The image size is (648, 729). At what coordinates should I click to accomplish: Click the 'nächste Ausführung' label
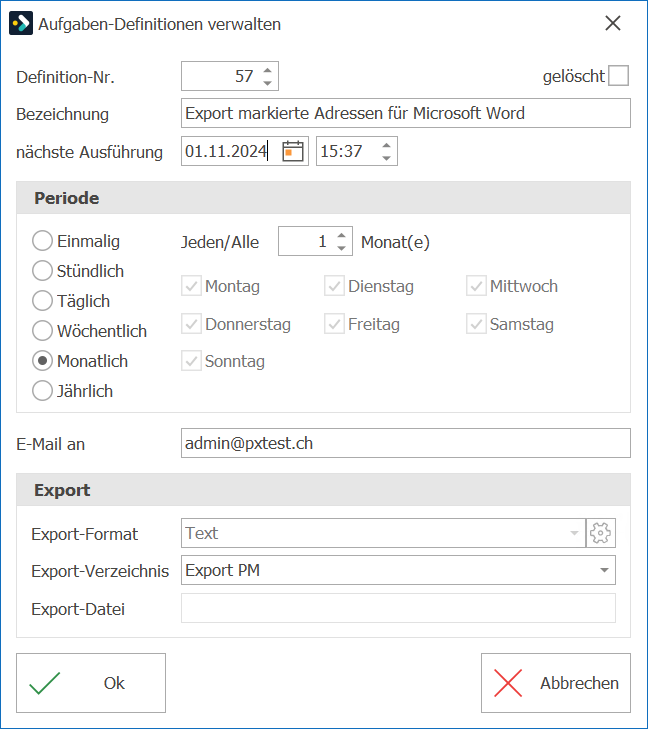[x=89, y=152]
